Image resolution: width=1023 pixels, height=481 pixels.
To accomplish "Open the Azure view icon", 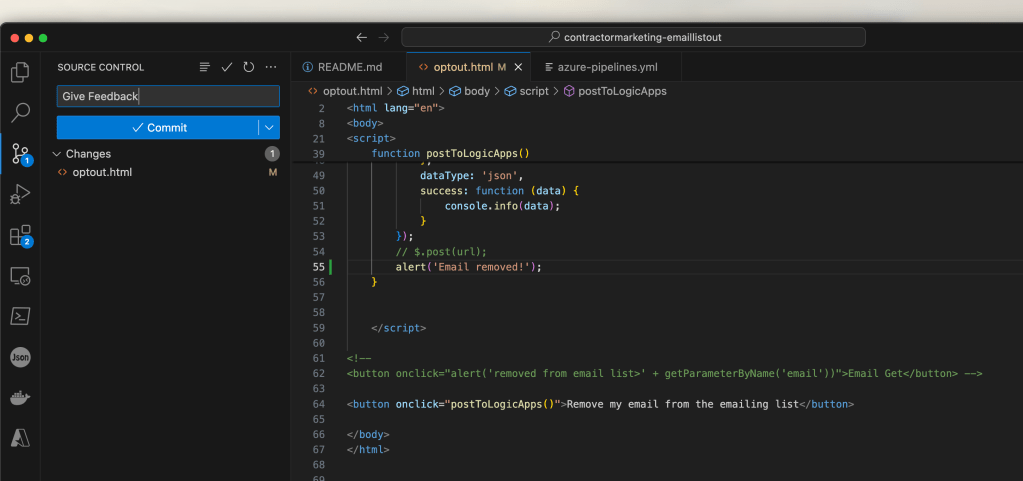I will pos(20,438).
